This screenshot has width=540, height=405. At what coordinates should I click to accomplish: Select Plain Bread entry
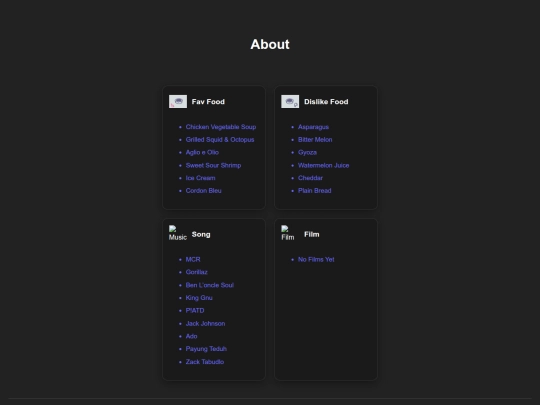pyautogui.click(x=314, y=191)
